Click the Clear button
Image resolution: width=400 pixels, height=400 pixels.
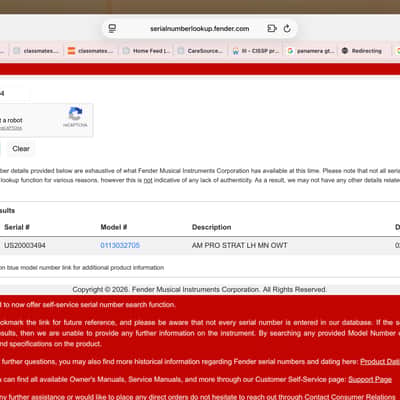tap(21, 149)
